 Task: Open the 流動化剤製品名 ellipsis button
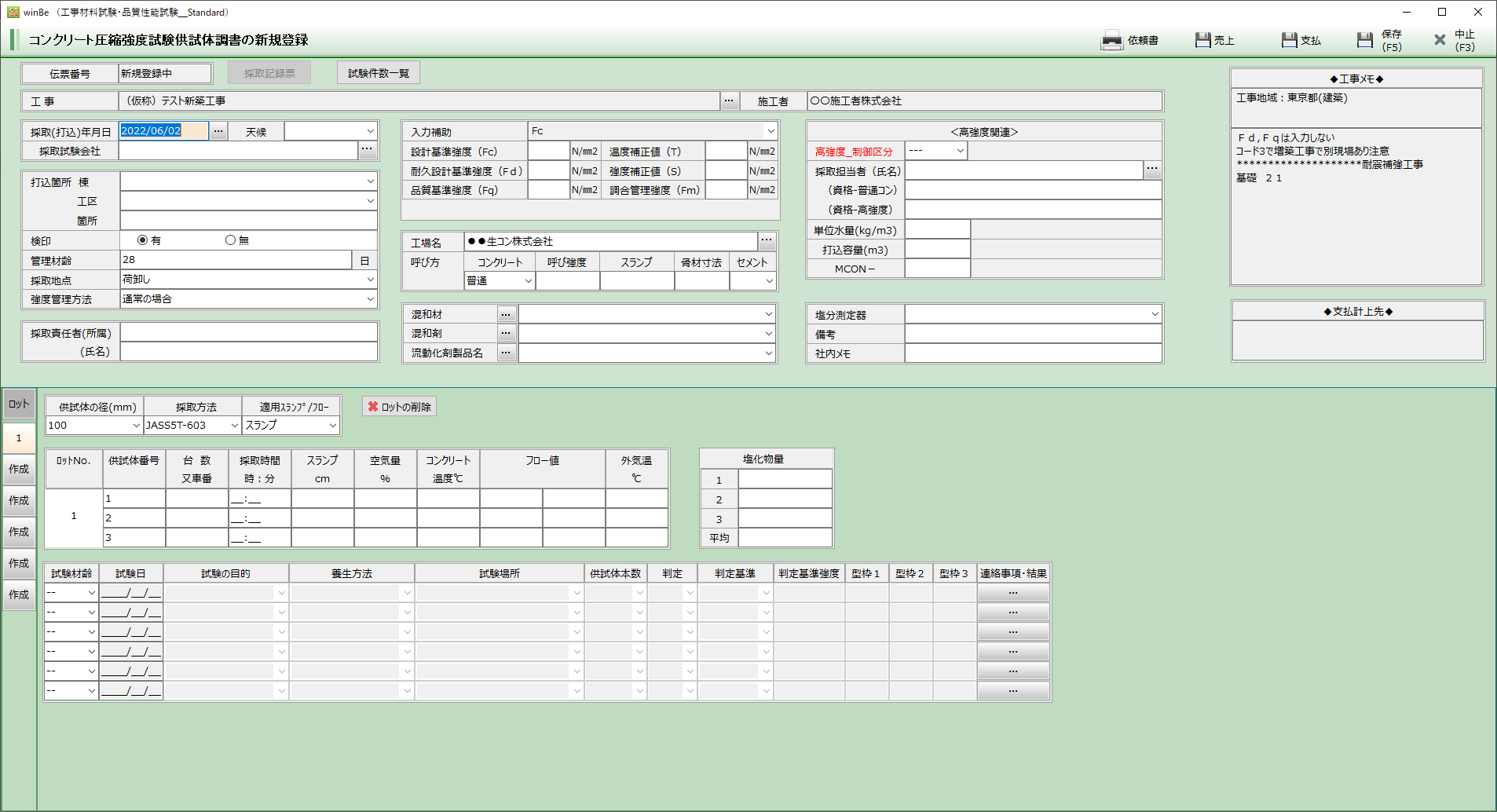(x=506, y=353)
